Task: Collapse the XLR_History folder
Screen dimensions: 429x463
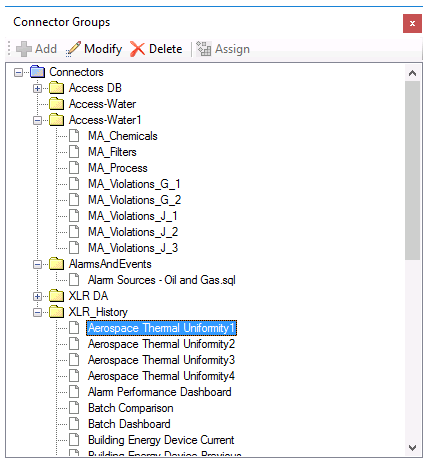Action: pos(38,312)
